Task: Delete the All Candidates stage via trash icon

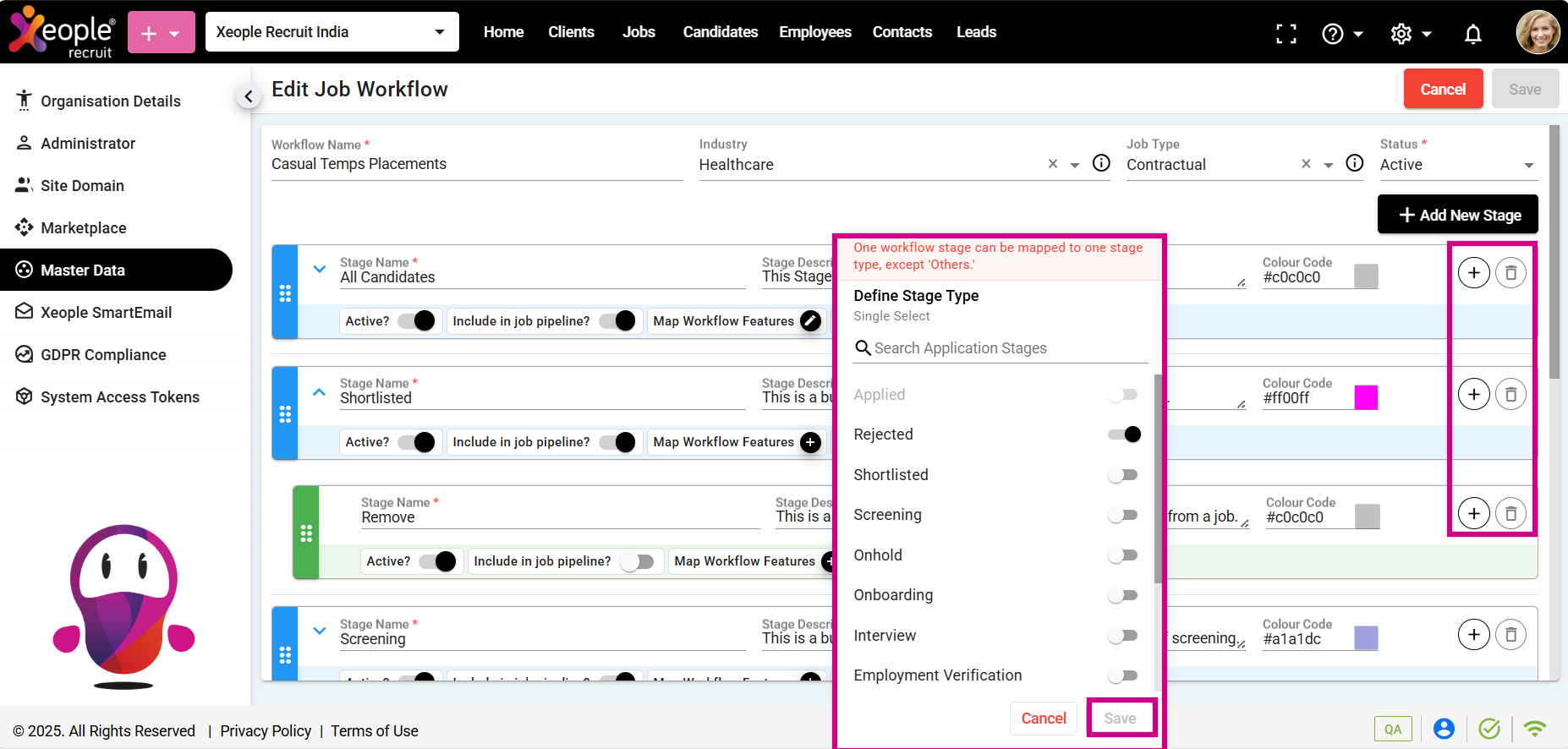Action: (1510, 273)
